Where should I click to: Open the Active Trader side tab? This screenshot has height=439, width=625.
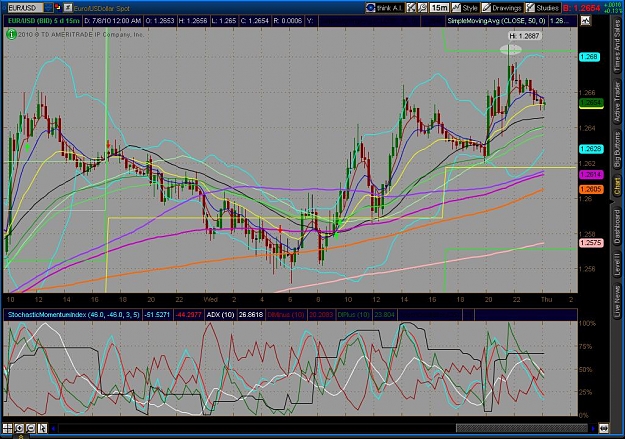[617, 101]
